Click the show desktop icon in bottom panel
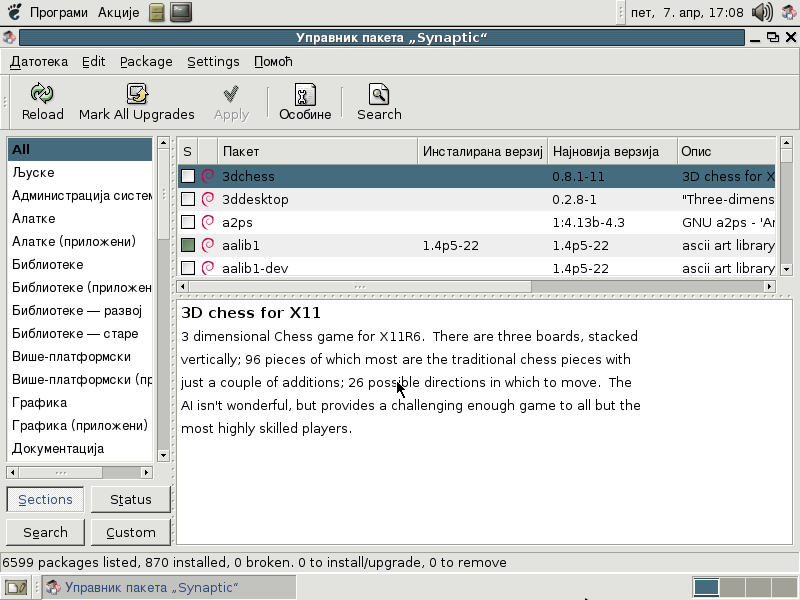800x600 pixels. click(x=15, y=587)
